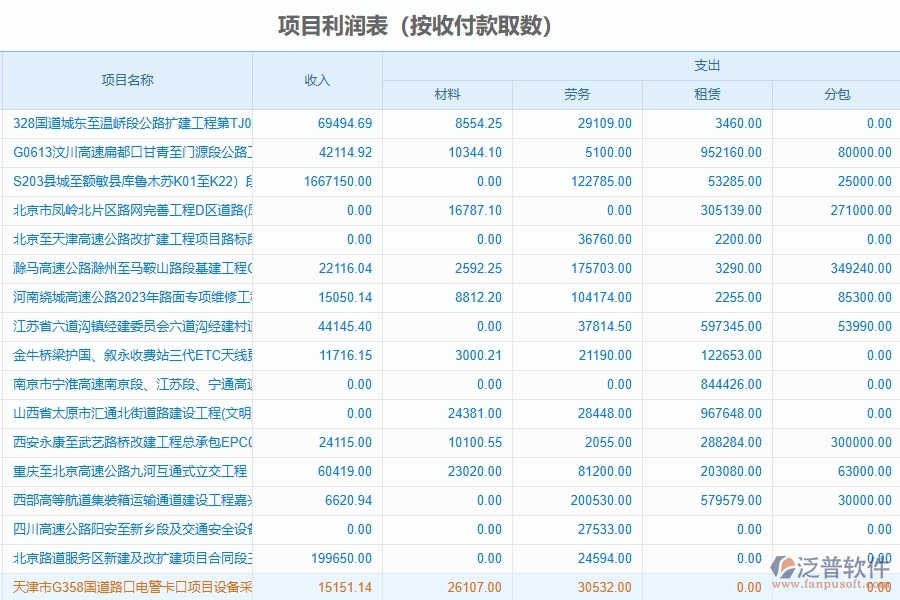This screenshot has height=600, width=900.
Task: Sort by the 租赁 column header
Action: click(x=707, y=95)
